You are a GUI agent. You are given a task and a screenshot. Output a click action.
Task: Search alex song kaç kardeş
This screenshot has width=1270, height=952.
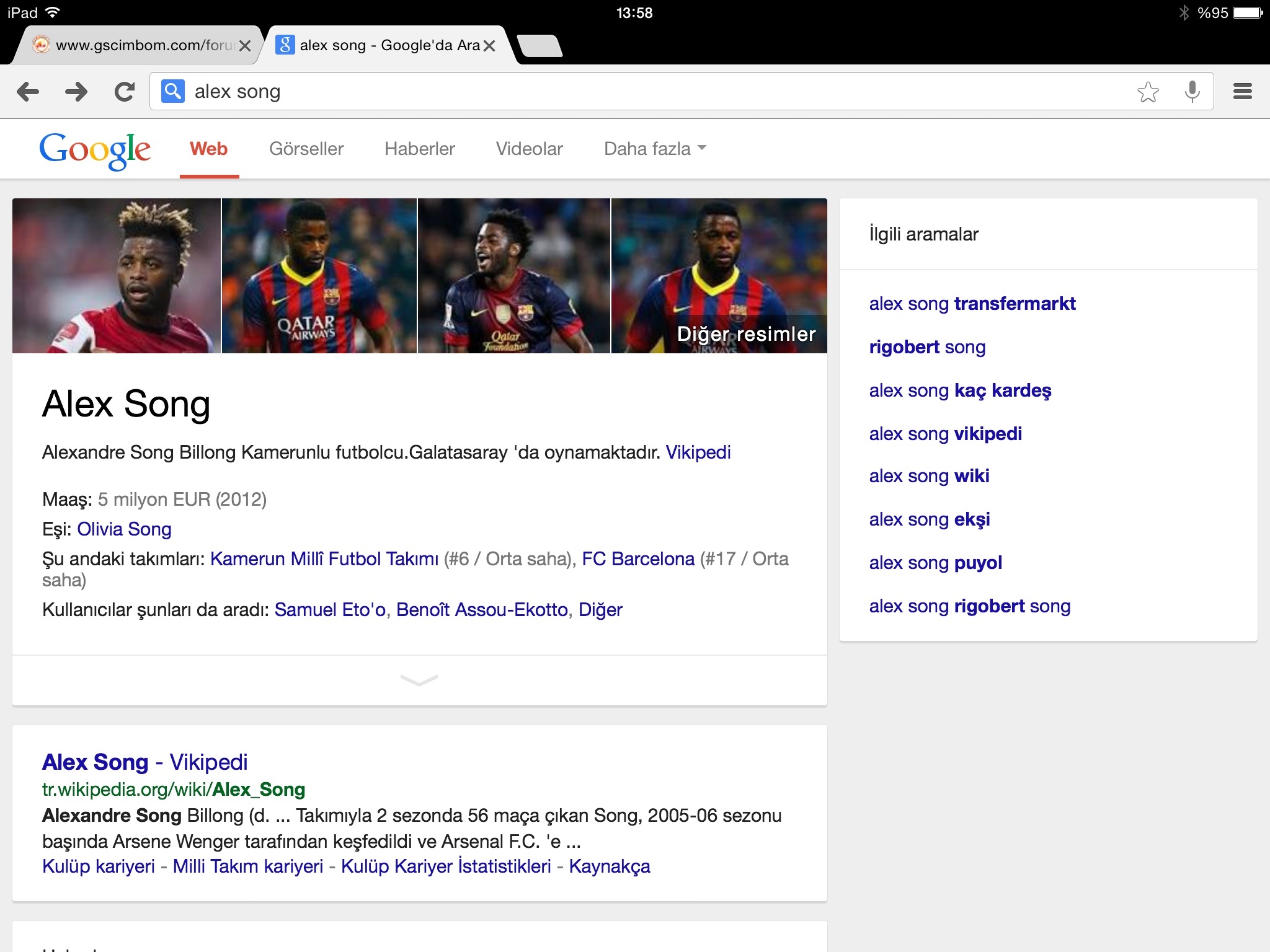(x=960, y=390)
